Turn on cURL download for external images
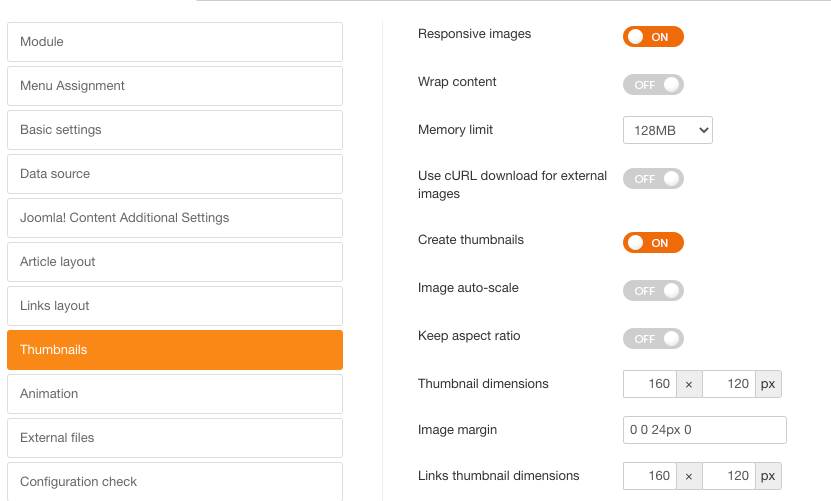The height and width of the screenshot is (501, 831). tap(653, 179)
